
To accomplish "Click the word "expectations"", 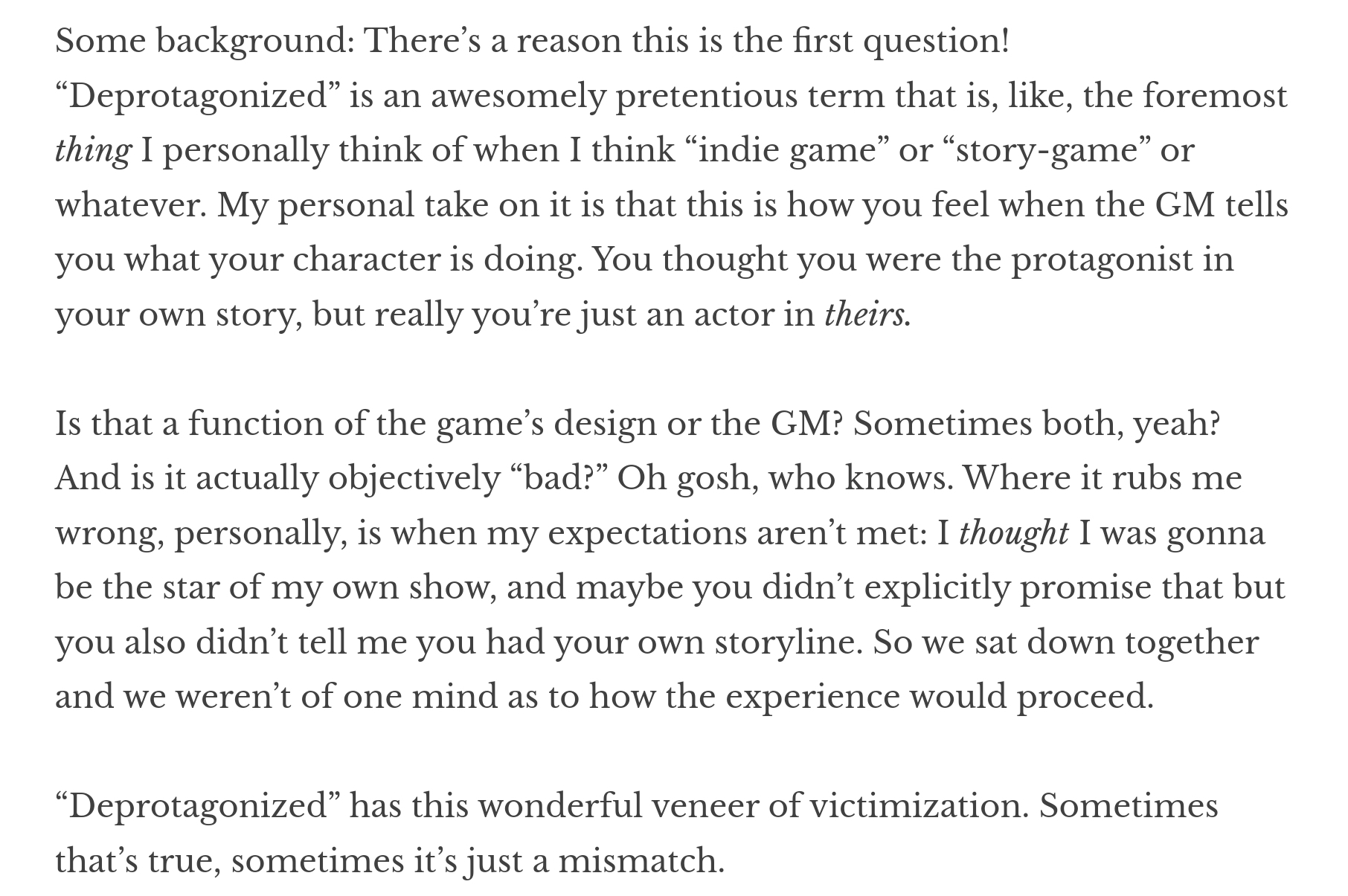I will tap(645, 533).
